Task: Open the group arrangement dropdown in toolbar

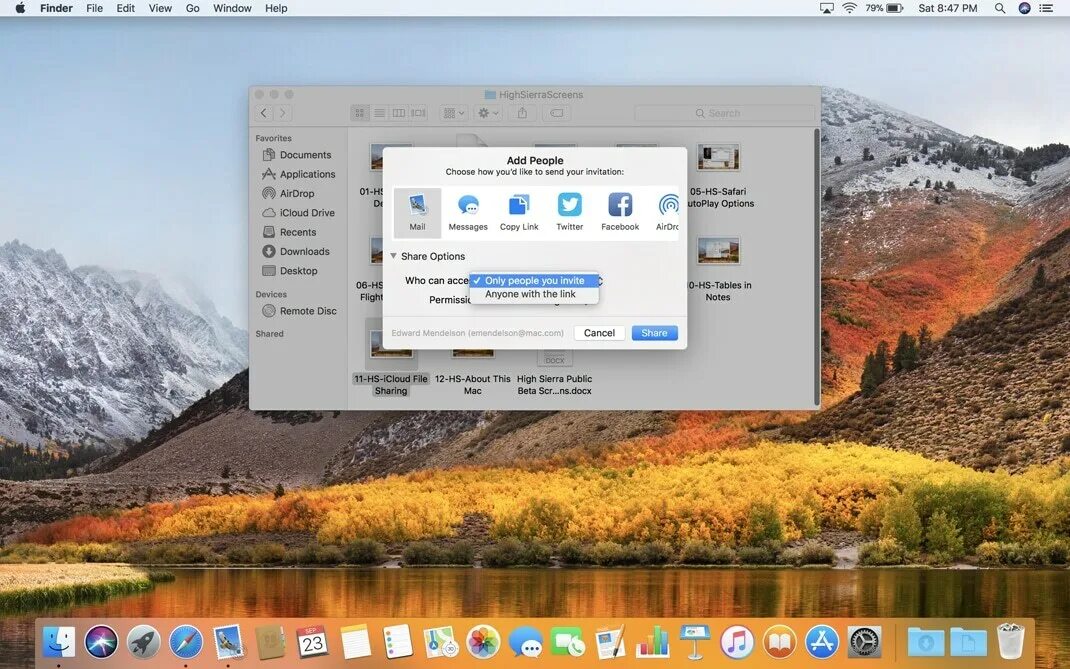Action: (x=452, y=113)
